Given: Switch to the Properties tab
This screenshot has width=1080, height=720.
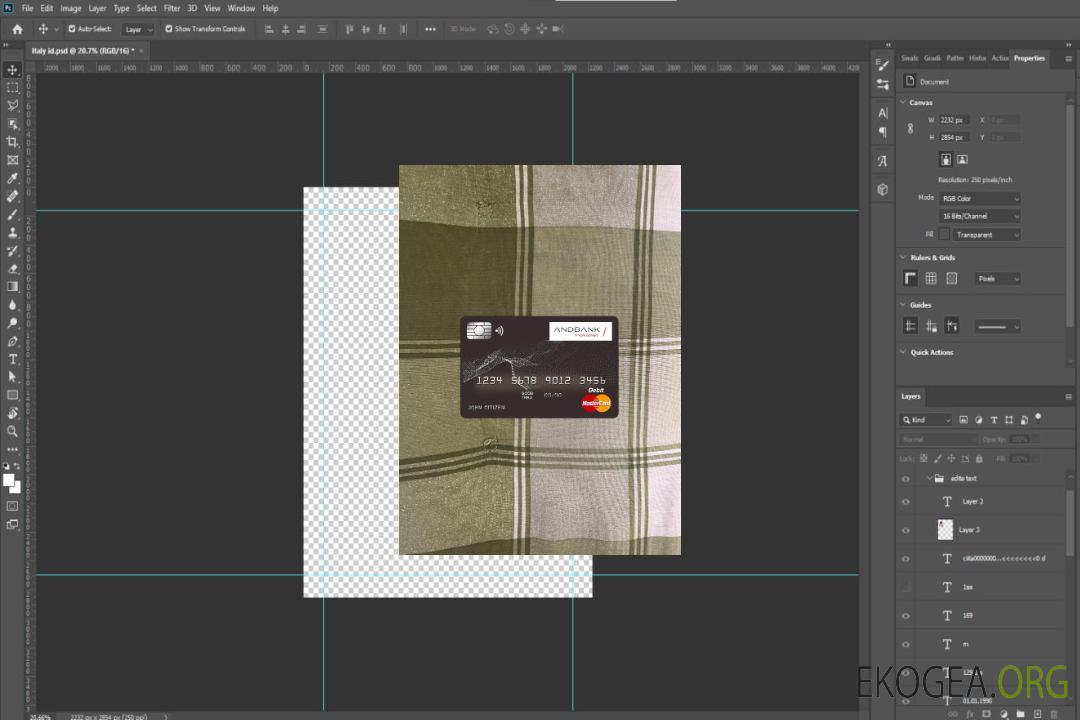Looking at the screenshot, I should (1029, 59).
